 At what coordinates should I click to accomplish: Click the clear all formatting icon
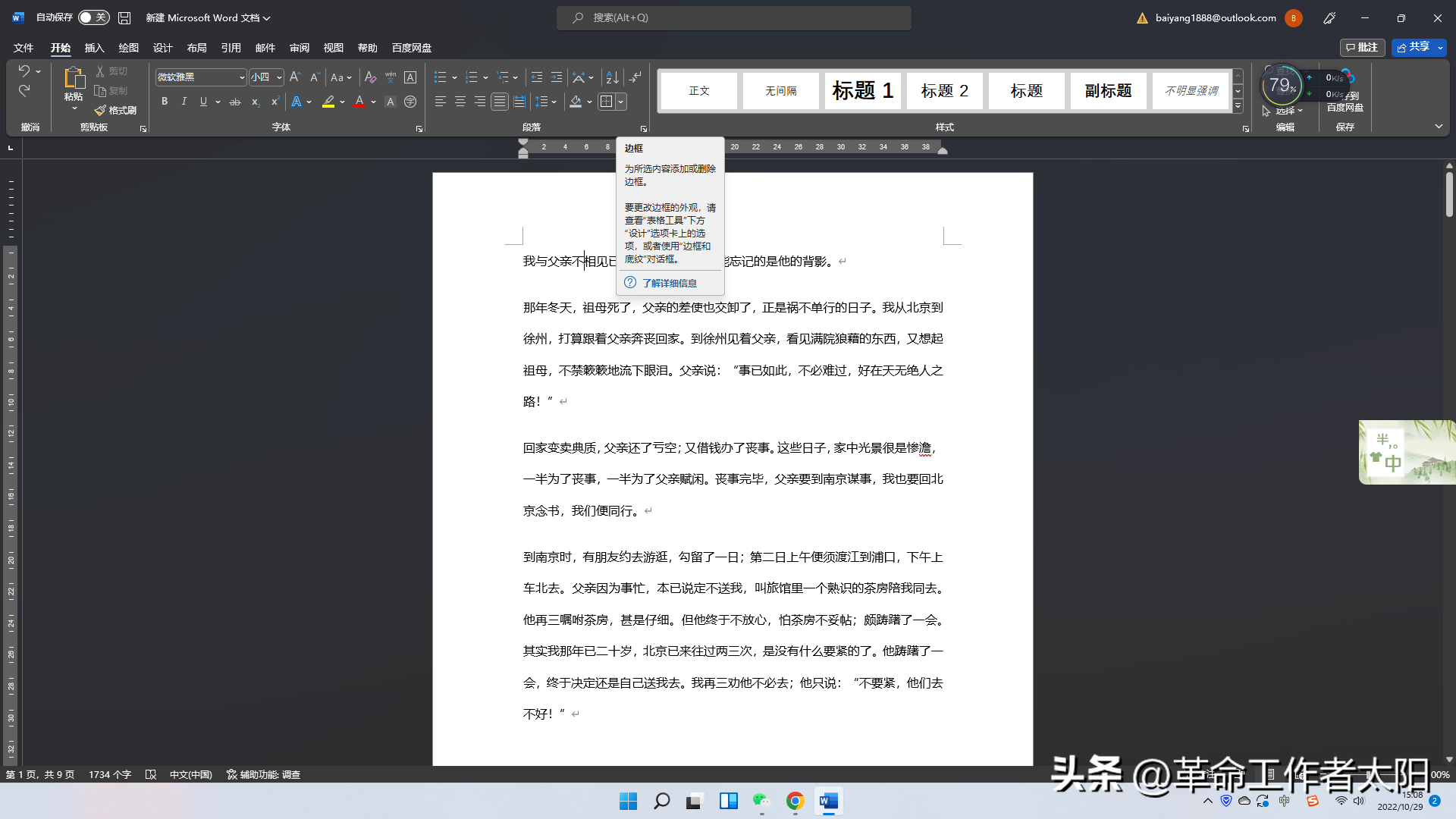370,77
